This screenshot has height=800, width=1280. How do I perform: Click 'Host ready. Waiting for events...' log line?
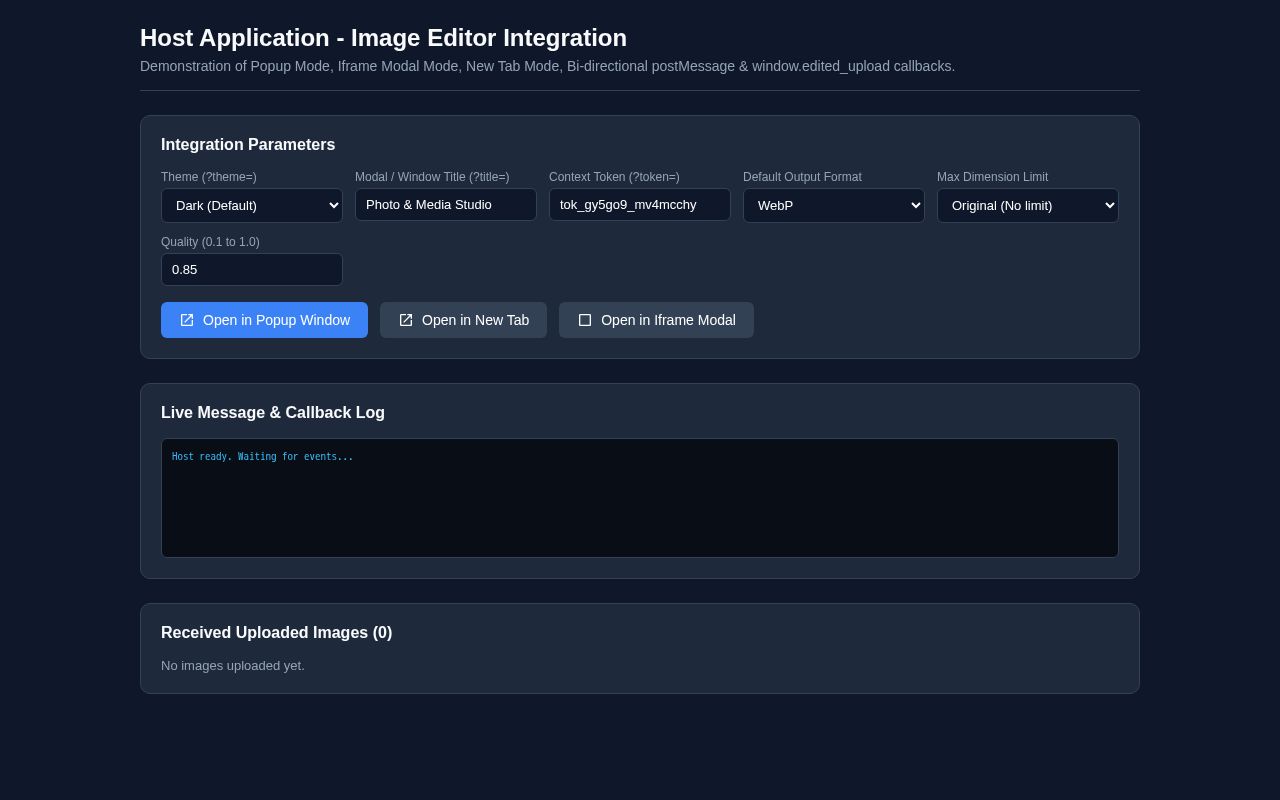263,457
